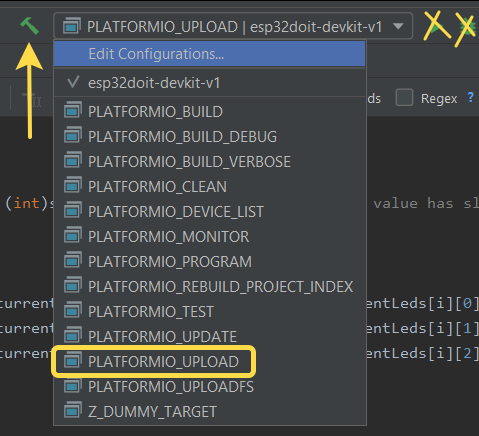Select the esp32doit-devkit-v1 checked profile
The height and width of the screenshot is (436, 479).
click(x=209, y=83)
